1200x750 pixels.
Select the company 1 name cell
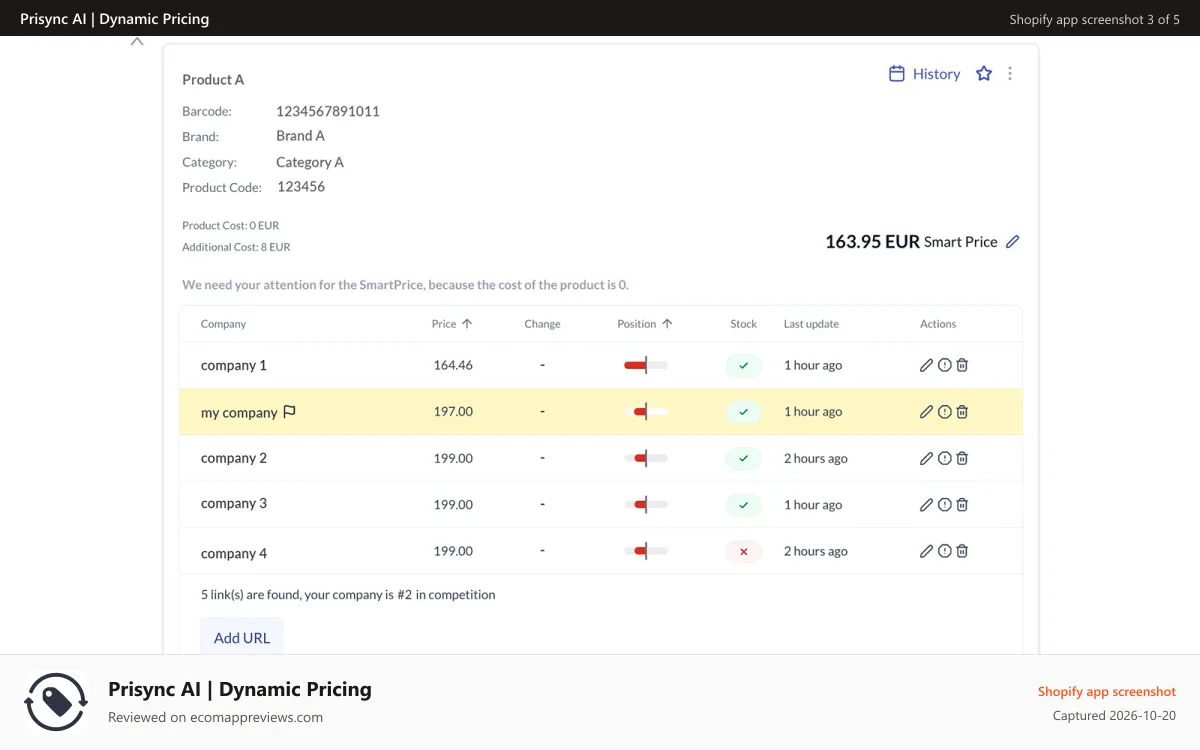coord(234,366)
